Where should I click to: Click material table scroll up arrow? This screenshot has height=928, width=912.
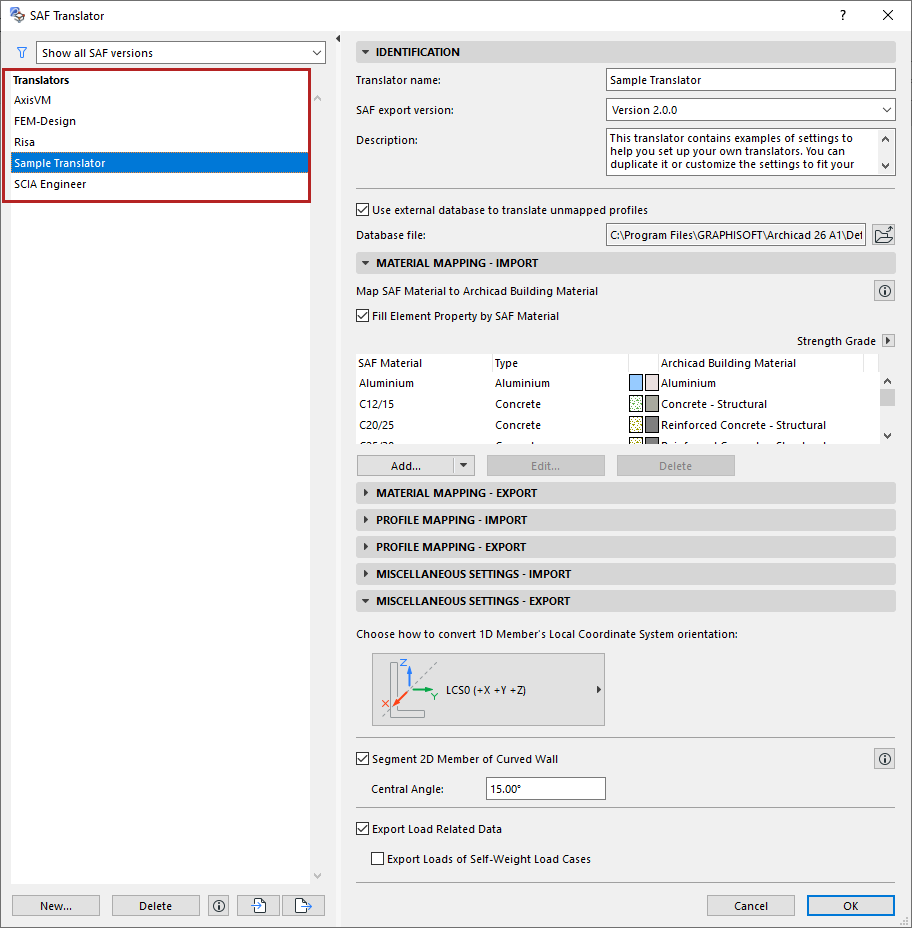pyautogui.click(x=887, y=381)
